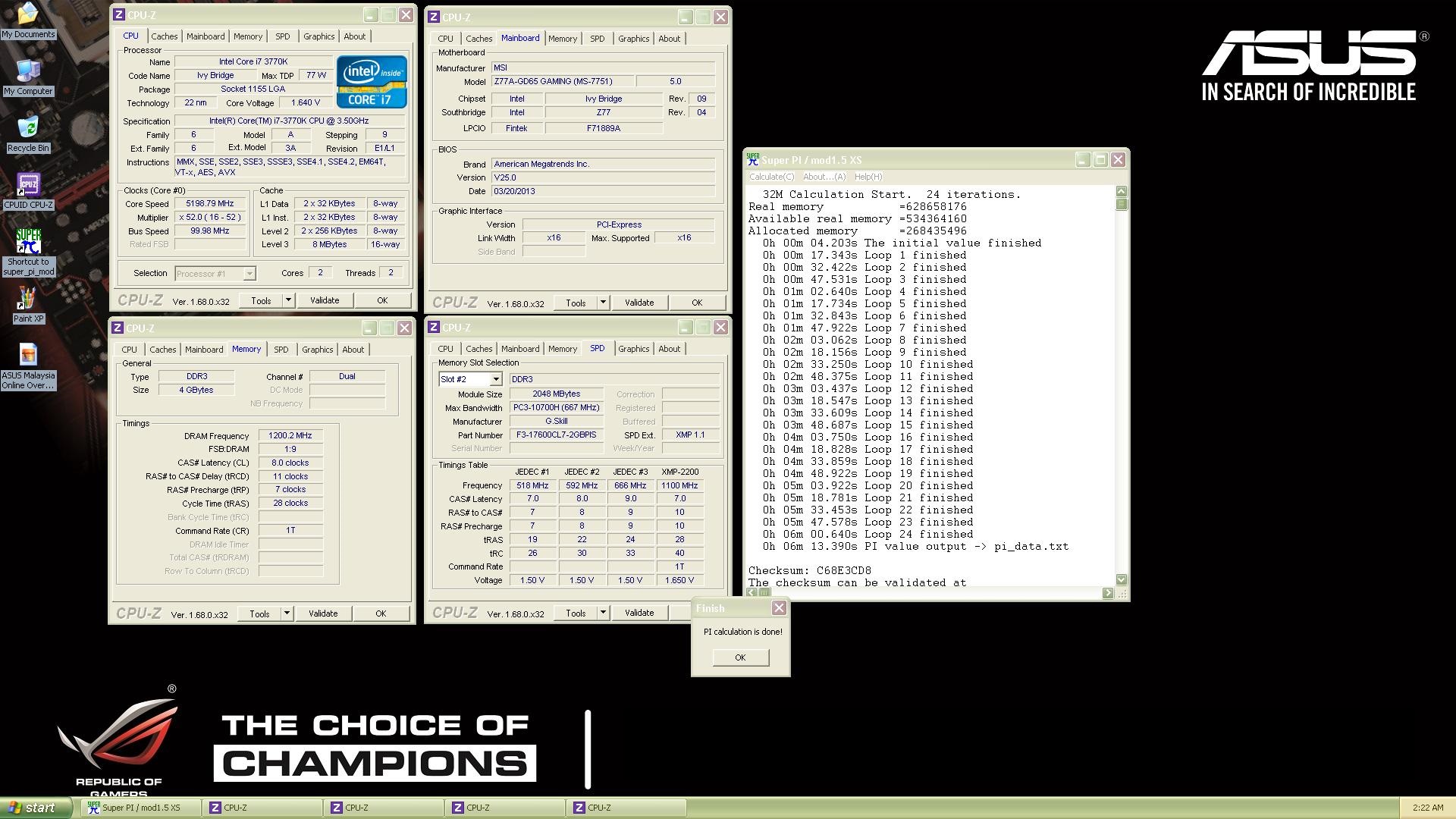Confirm OK in the Finish dialog

tap(740, 657)
